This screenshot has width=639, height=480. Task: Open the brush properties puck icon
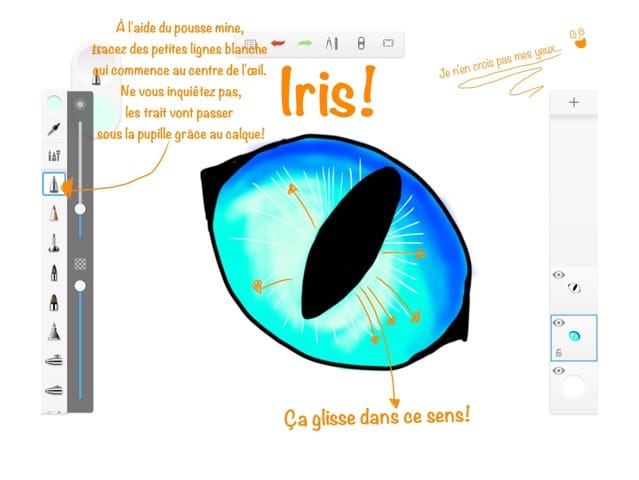coord(80,103)
